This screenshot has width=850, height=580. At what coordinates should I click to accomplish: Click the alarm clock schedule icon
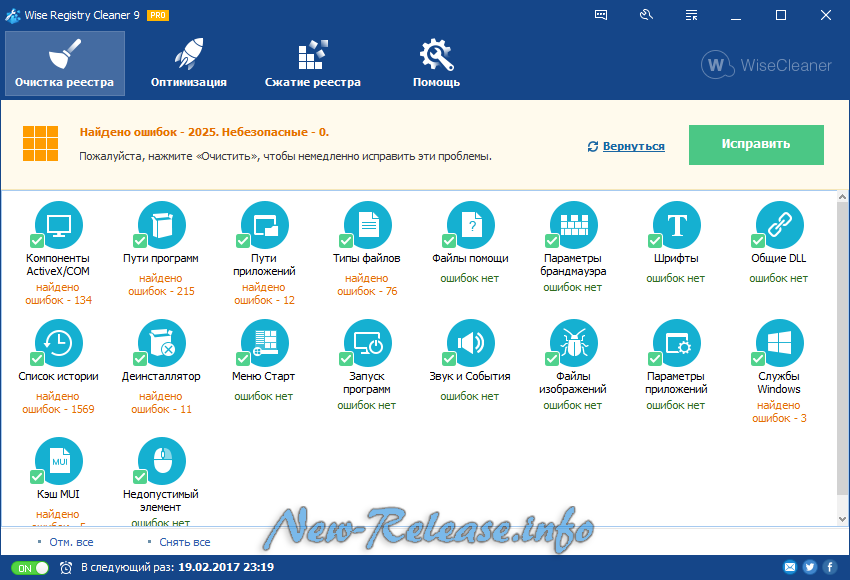[x=66, y=568]
